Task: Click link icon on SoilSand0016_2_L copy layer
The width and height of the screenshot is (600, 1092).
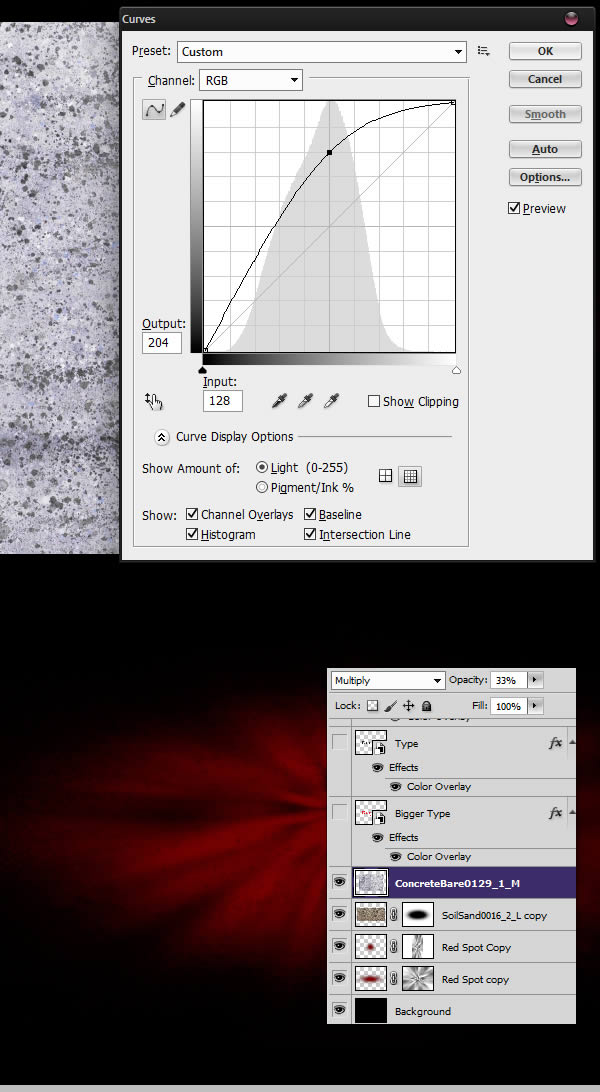Action: click(x=394, y=915)
